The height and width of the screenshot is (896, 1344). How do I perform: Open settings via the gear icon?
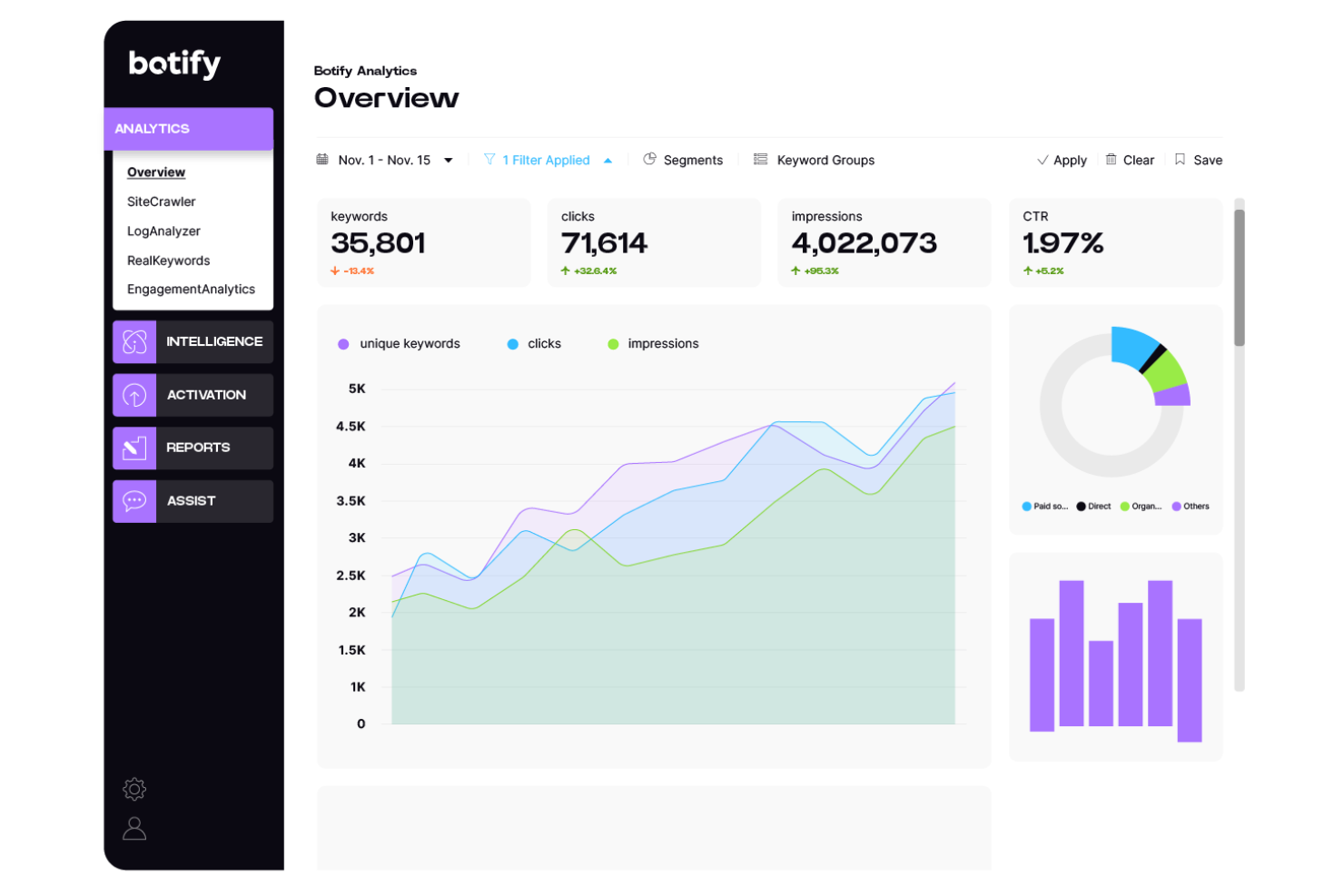click(134, 789)
